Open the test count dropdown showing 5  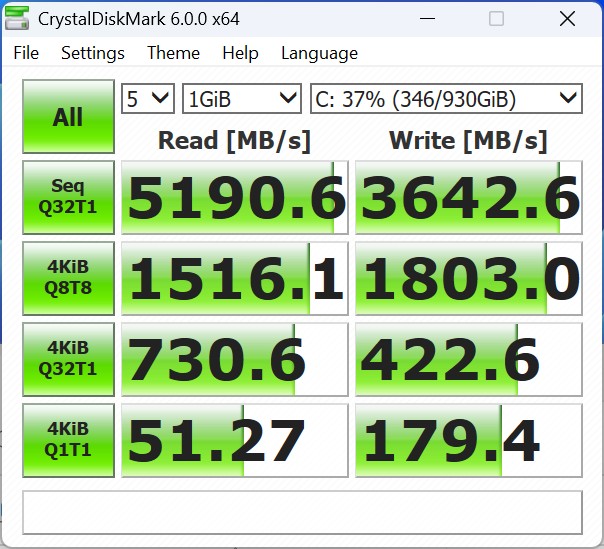pyautogui.click(x=147, y=98)
